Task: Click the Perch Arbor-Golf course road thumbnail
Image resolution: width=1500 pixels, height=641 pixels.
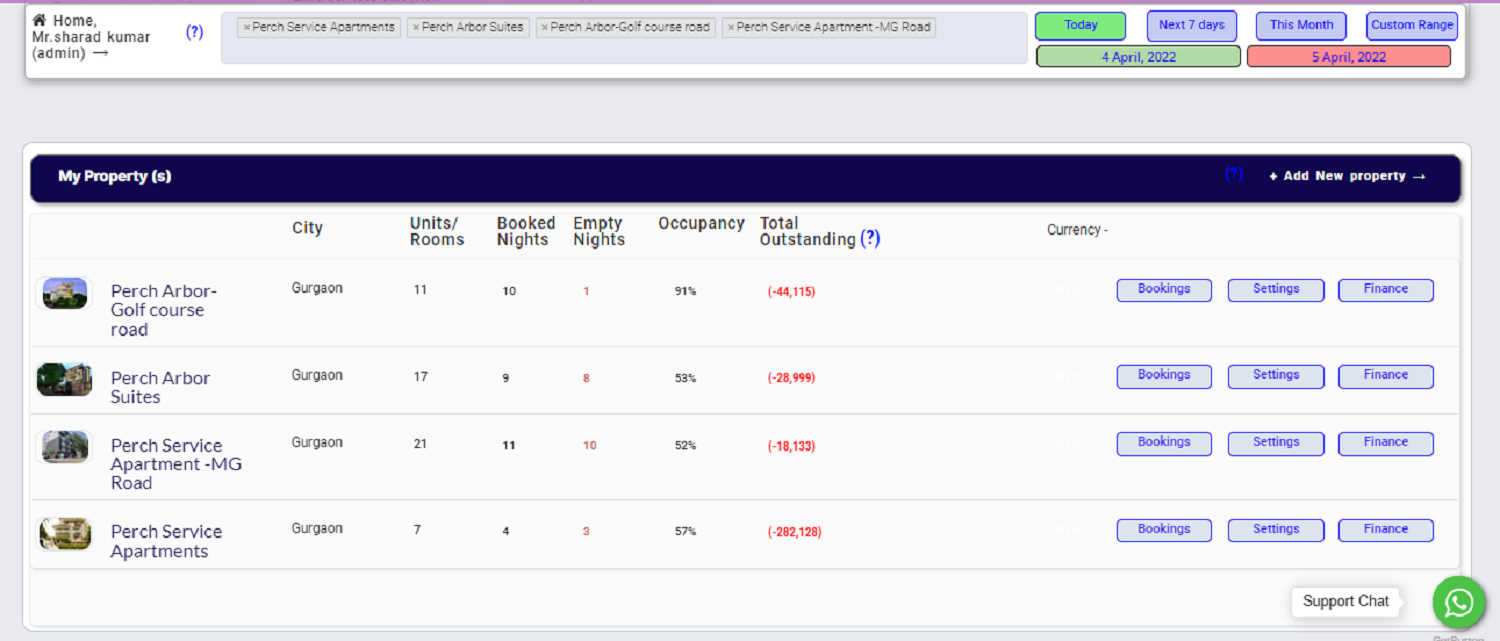Action: point(65,293)
